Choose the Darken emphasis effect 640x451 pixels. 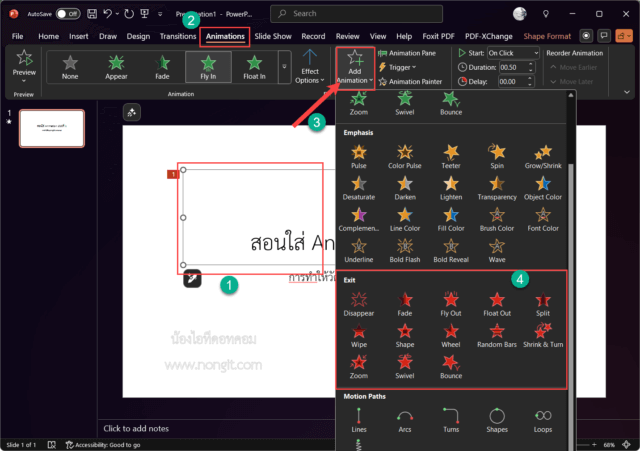404,188
